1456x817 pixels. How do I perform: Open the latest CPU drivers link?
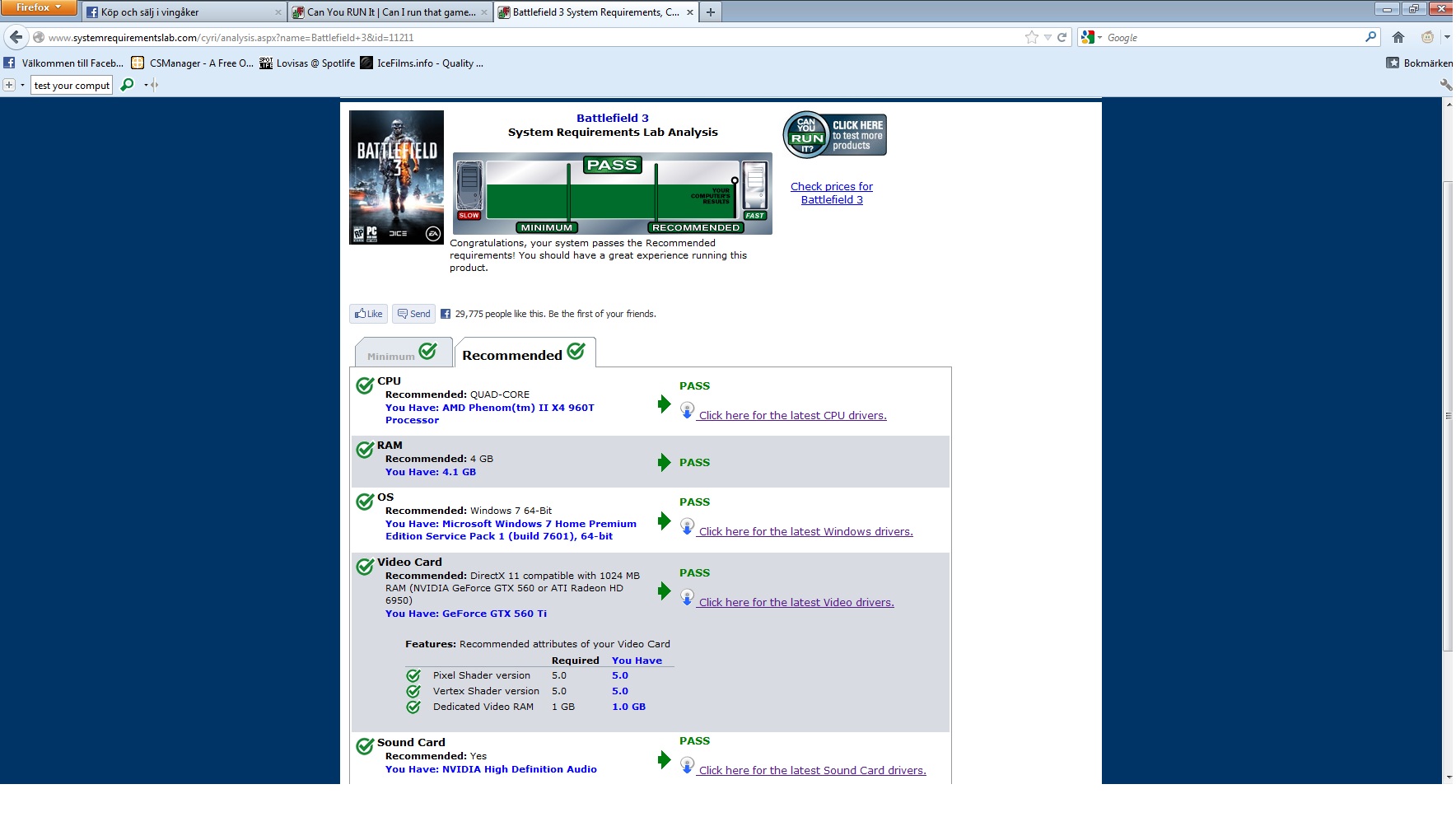coord(793,416)
